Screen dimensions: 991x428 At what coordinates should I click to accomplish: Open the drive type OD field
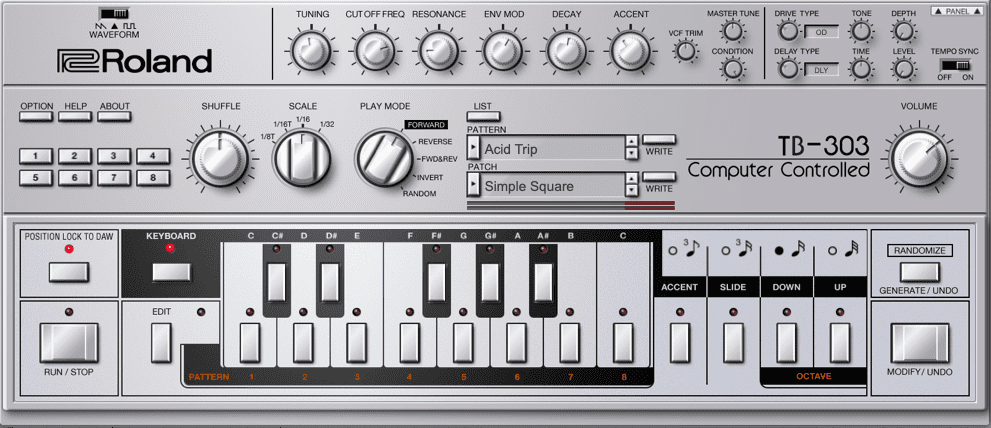pos(821,32)
